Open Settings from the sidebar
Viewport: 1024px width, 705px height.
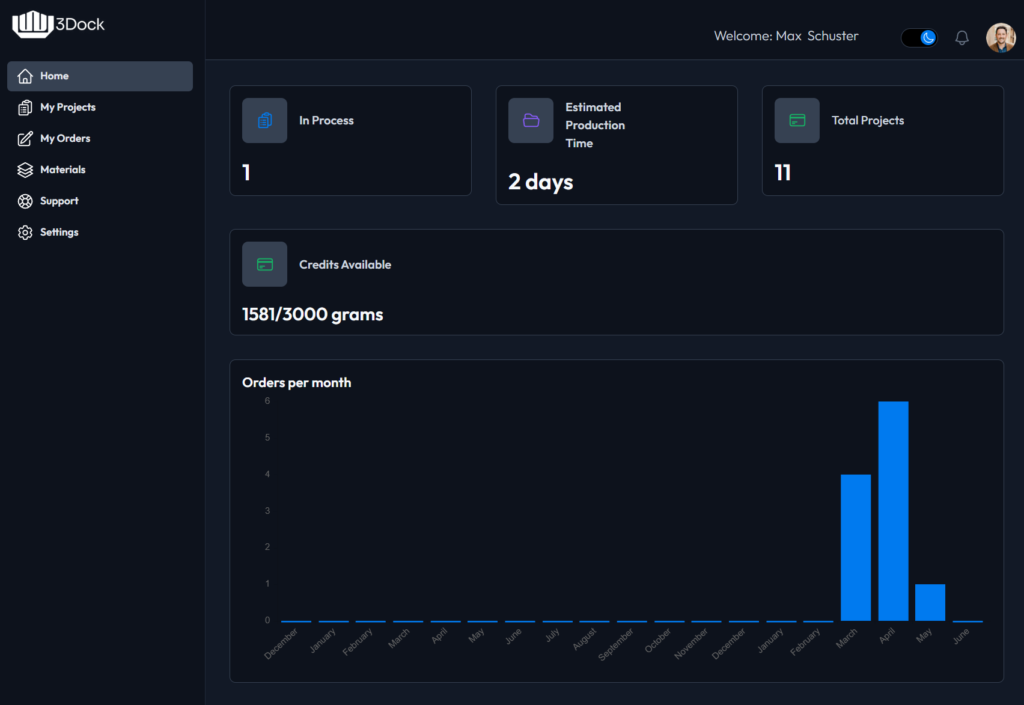(59, 232)
